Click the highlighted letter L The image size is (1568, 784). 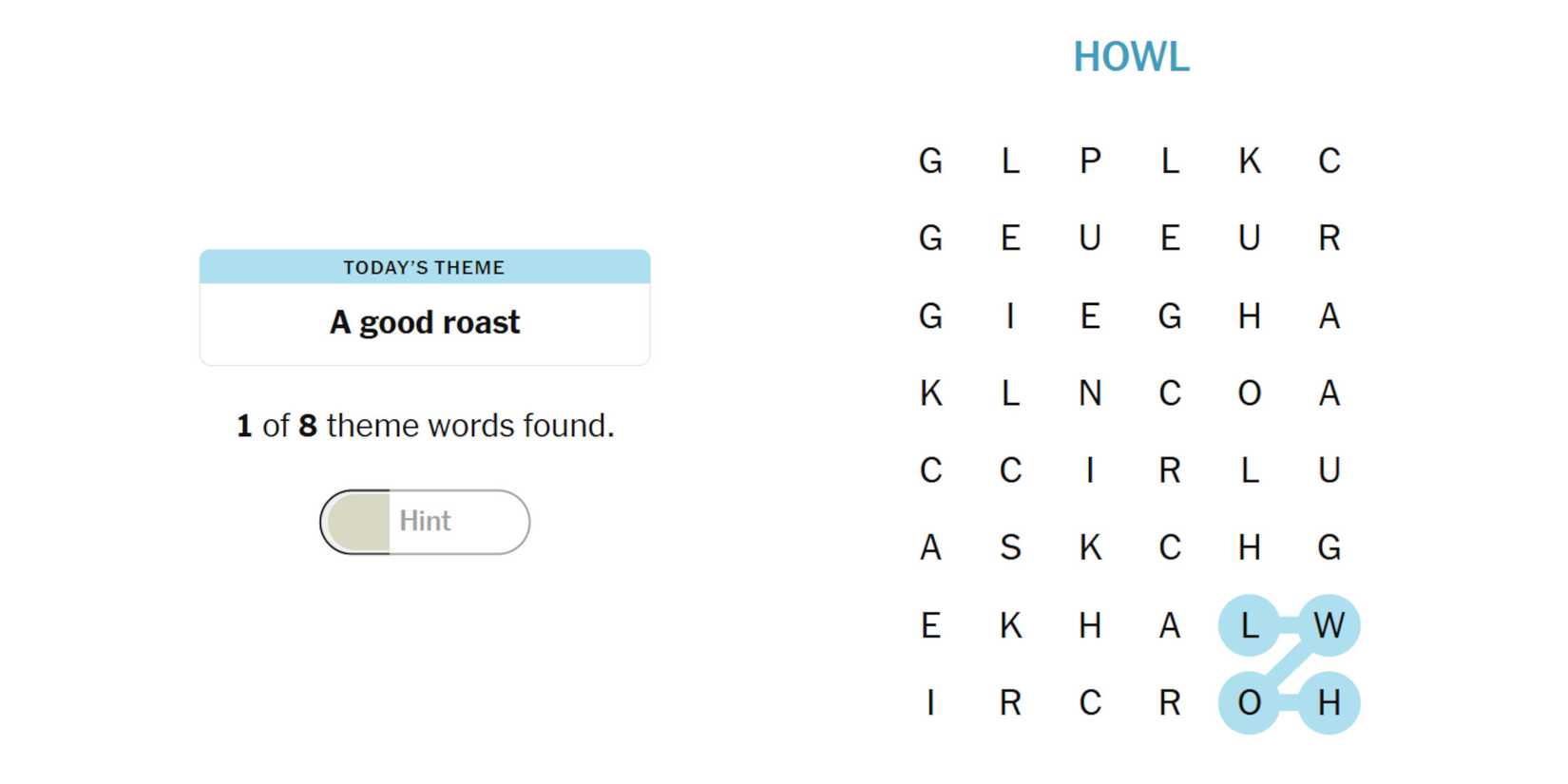point(1249,625)
